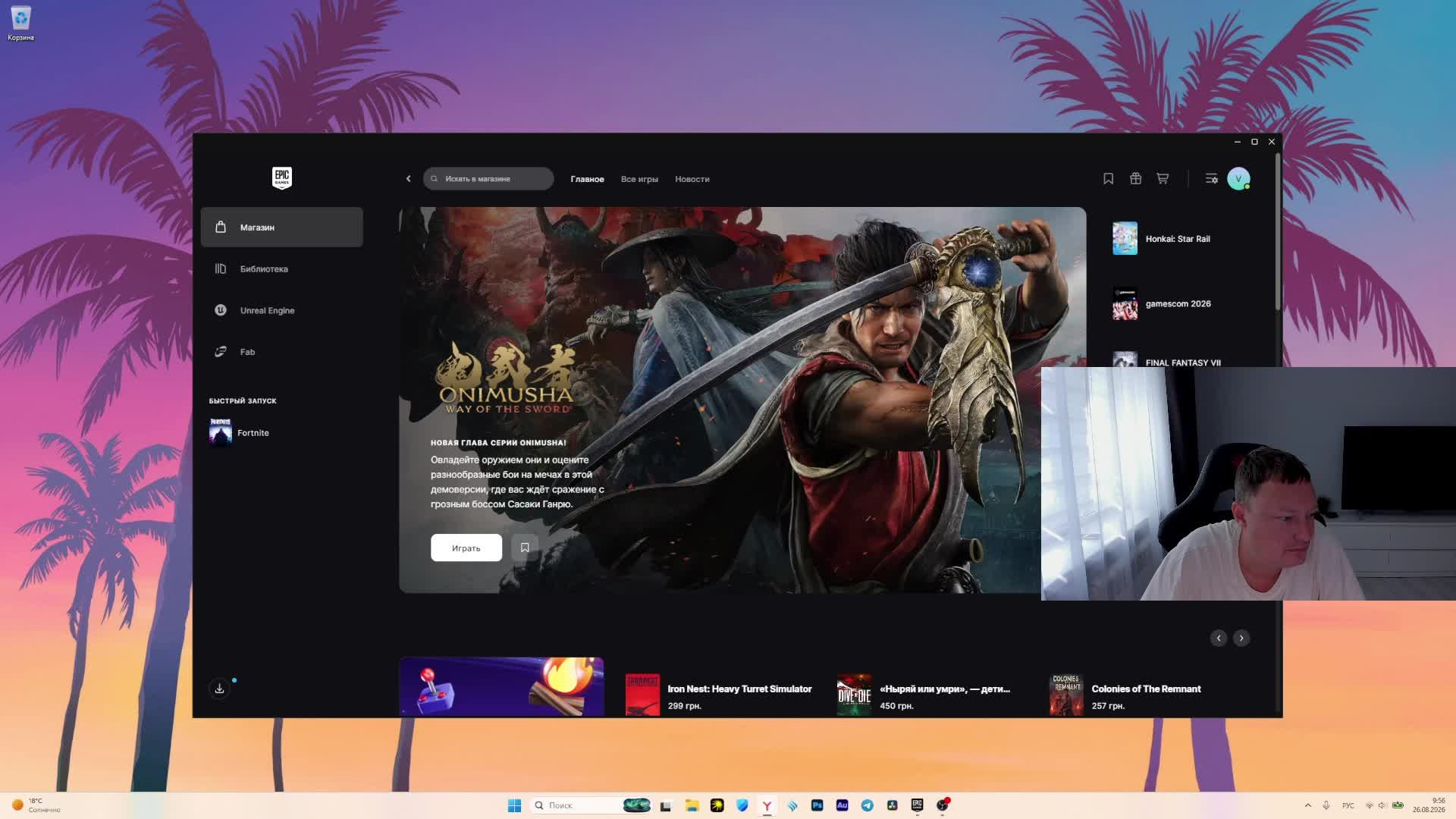Add Onimusha to wishlist with bookmark button
This screenshot has width=1456, height=819.
(x=525, y=548)
